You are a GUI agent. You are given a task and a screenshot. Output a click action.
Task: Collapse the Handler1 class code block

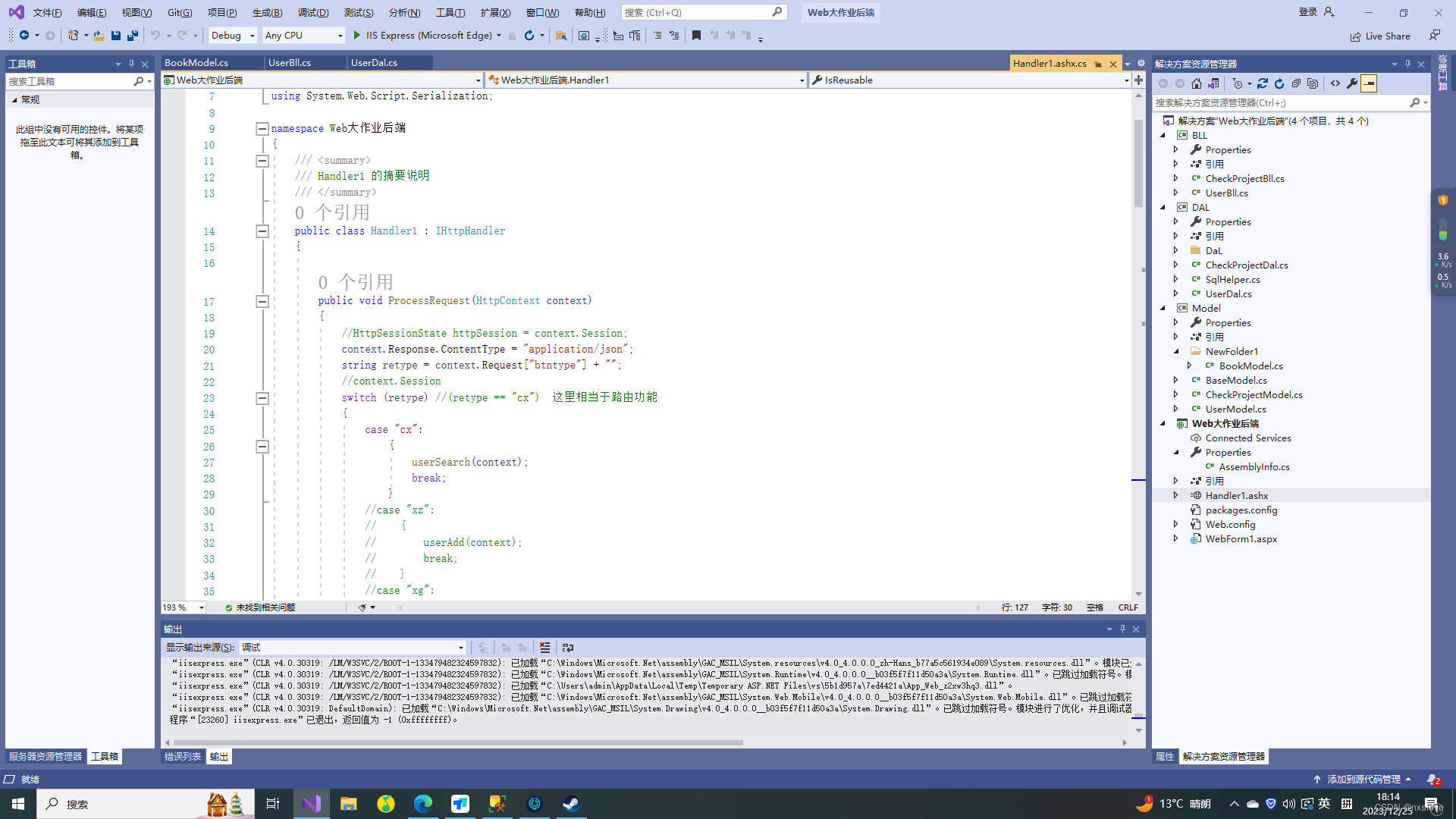point(262,231)
